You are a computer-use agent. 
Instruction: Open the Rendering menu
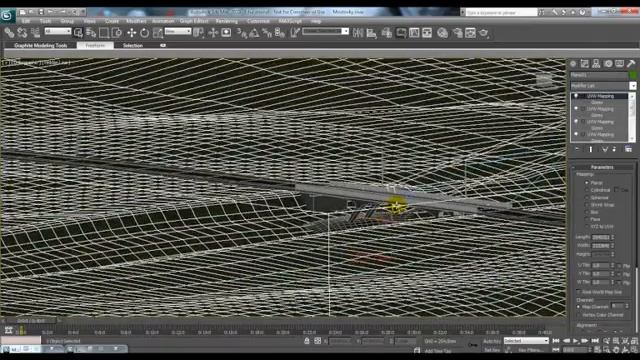click(227, 21)
